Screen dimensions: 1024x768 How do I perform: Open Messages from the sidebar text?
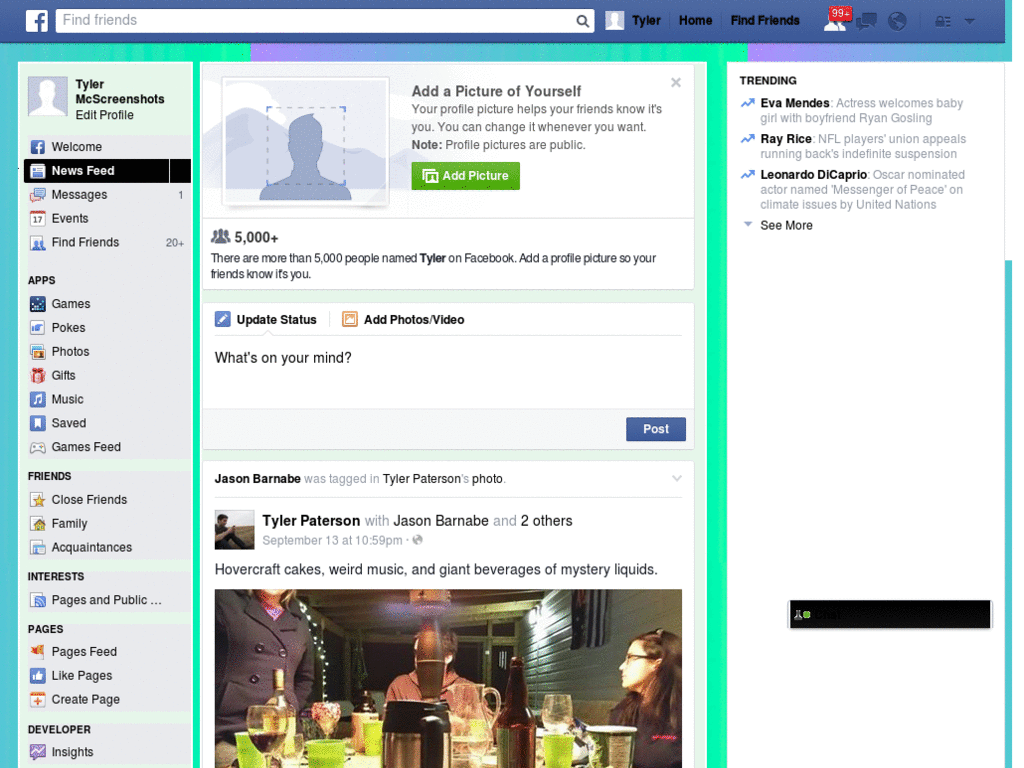79,195
